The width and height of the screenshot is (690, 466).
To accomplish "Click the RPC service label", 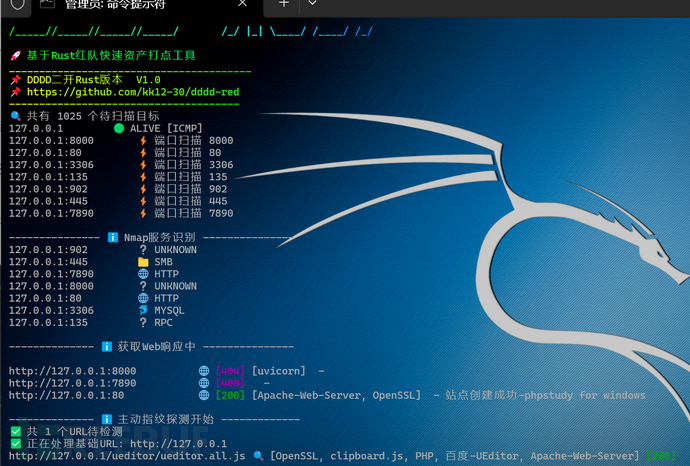I will [163, 323].
